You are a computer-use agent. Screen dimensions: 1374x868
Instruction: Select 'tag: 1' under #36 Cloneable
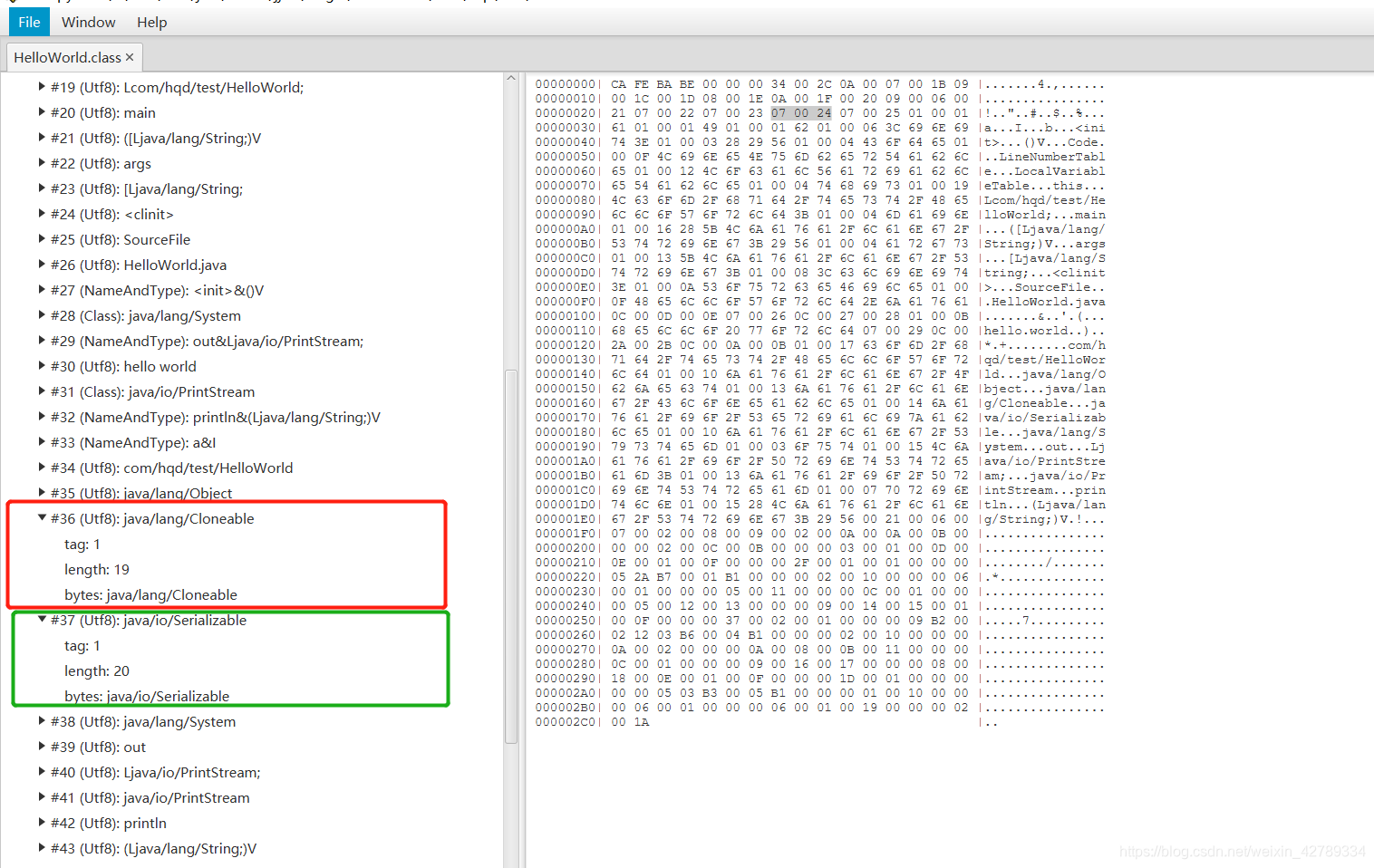click(82, 544)
